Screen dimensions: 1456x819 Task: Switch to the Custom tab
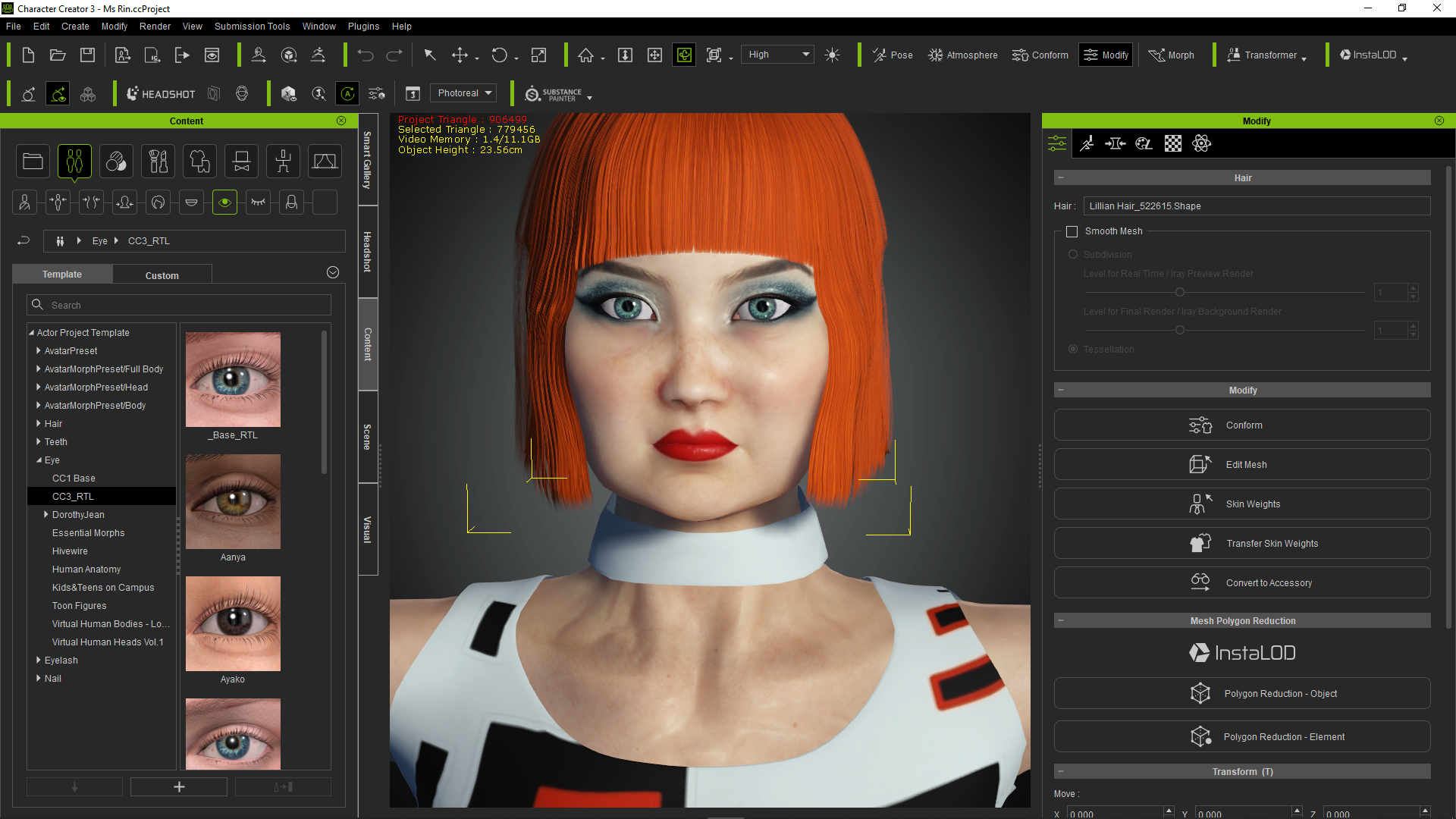[x=162, y=275]
